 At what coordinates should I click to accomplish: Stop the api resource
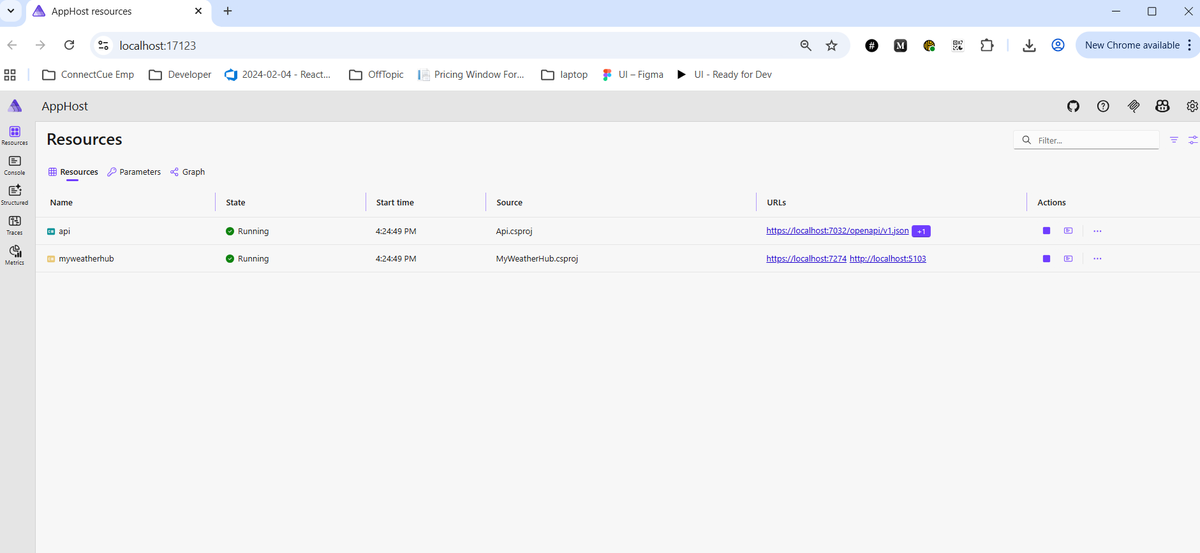click(1046, 231)
